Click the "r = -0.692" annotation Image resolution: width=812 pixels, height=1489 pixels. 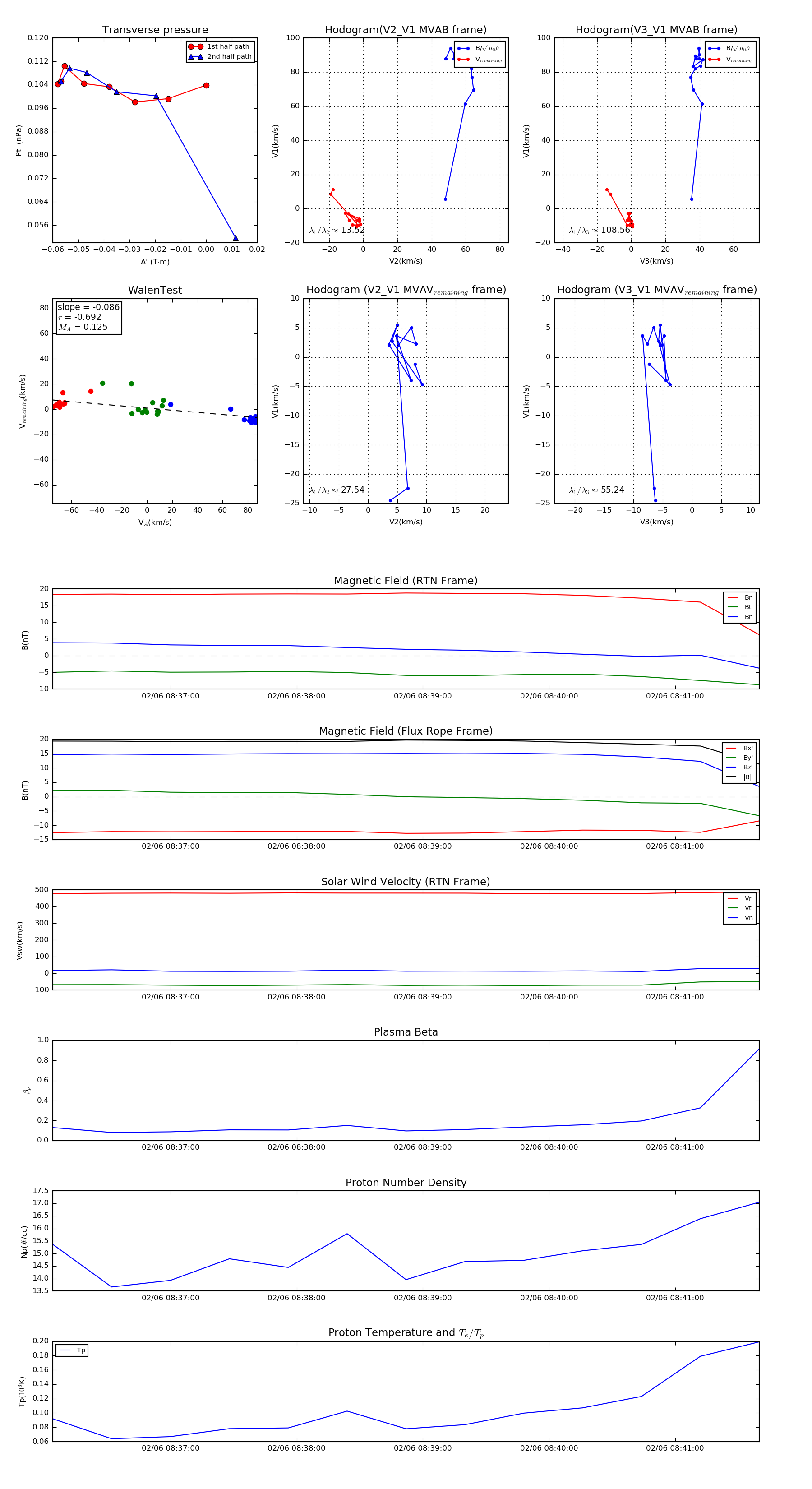(x=80, y=317)
